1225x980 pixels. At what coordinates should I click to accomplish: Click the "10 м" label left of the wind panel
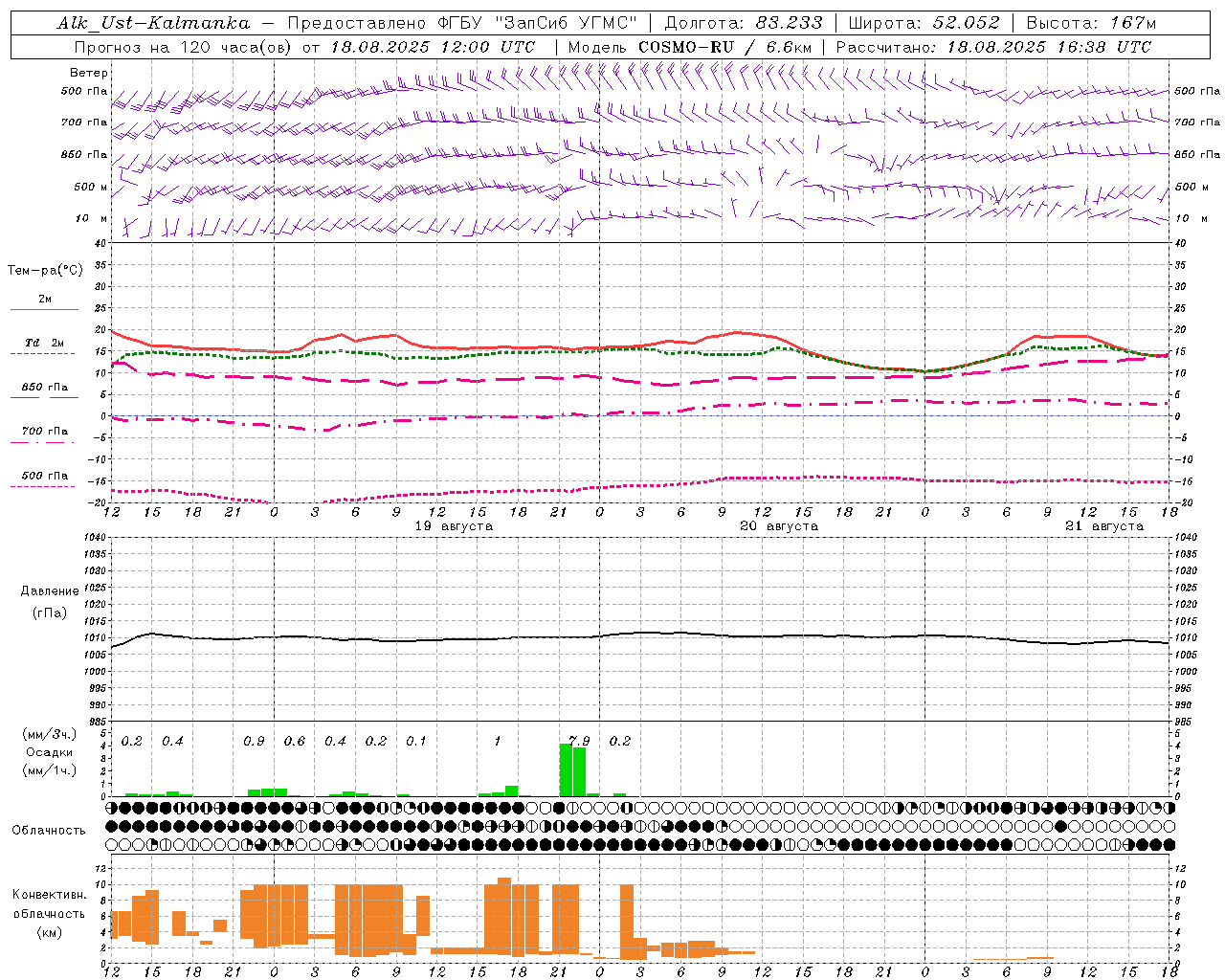(x=91, y=218)
